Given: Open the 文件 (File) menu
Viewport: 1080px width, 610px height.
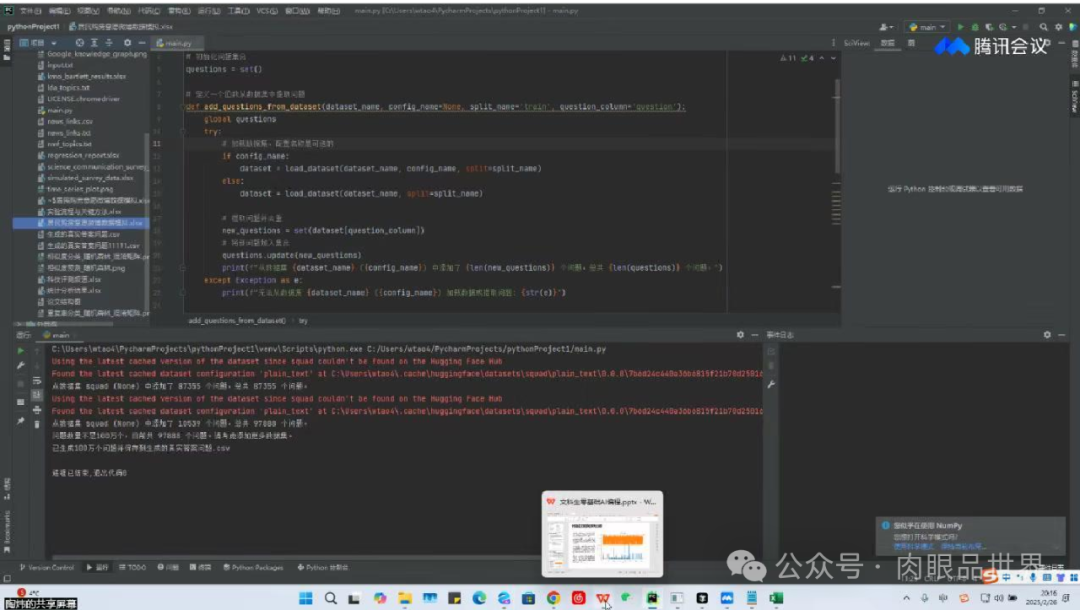Looking at the screenshot, I should point(30,11).
